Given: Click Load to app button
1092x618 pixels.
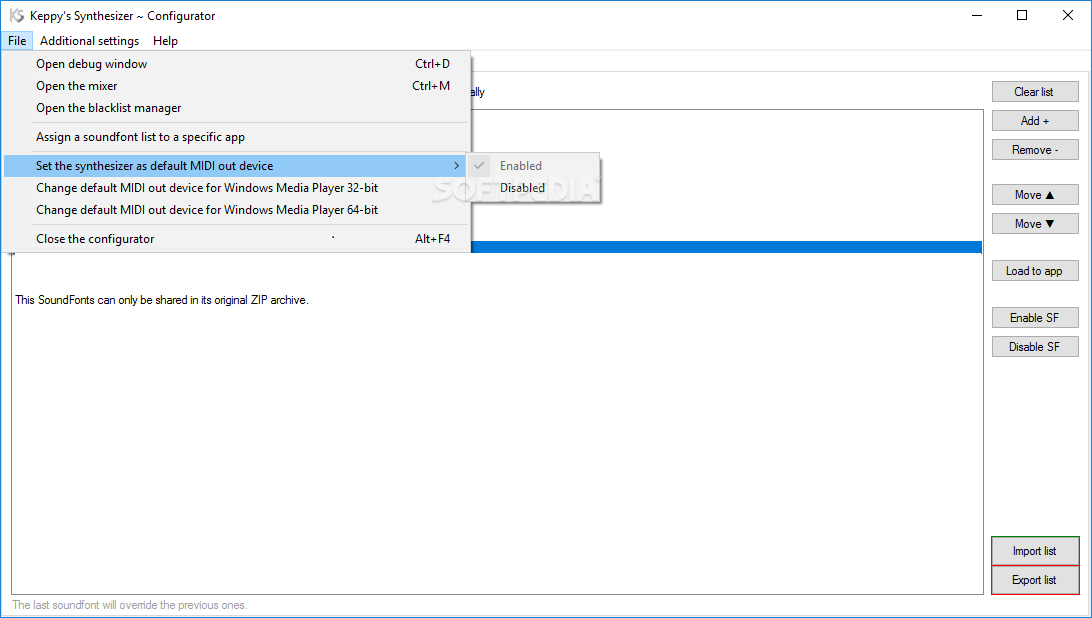Looking at the screenshot, I should click(1035, 271).
